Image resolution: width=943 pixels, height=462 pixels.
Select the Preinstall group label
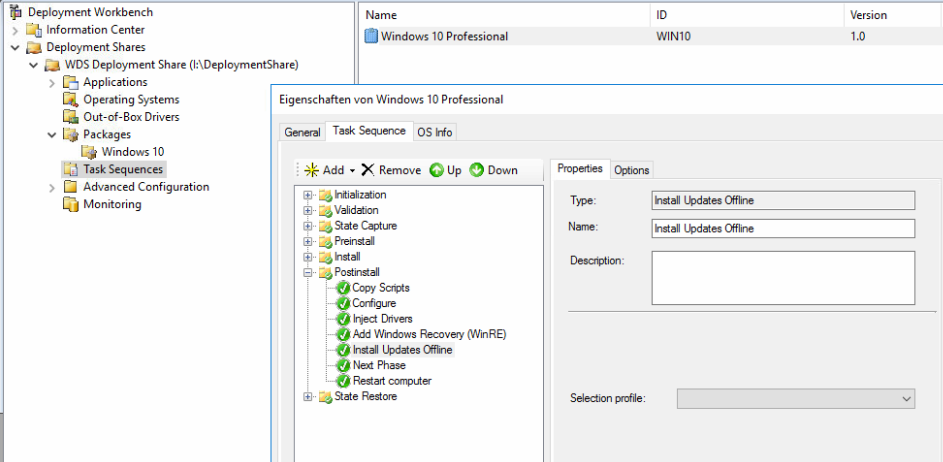pos(355,241)
